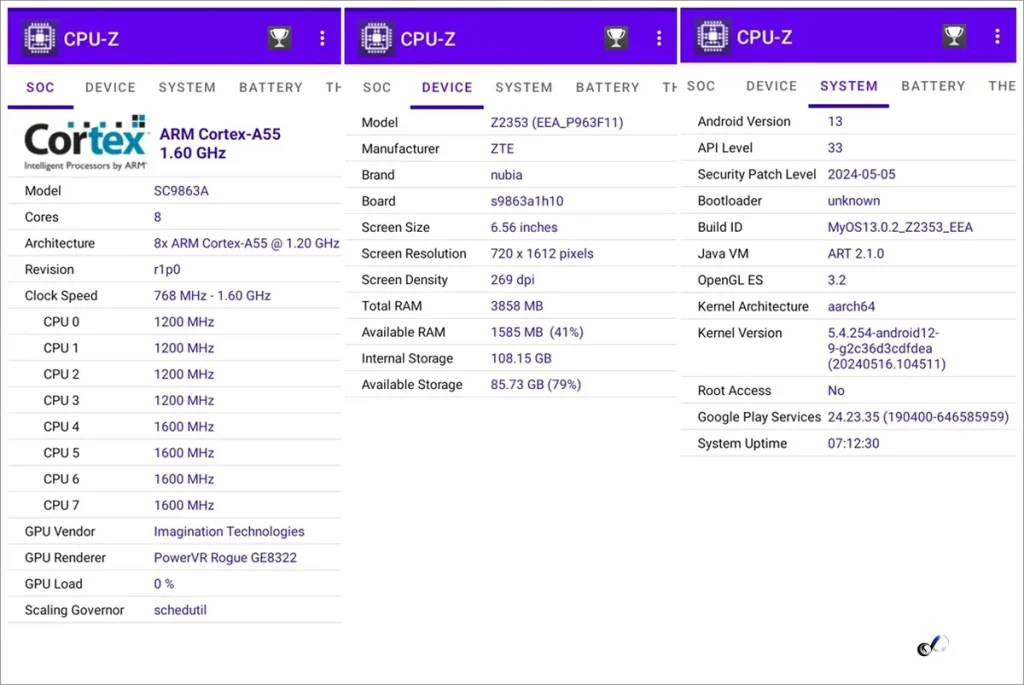Switch to DEVICE tab in right panel
The width and height of the screenshot is (1024, 685).
coord(772,86)
